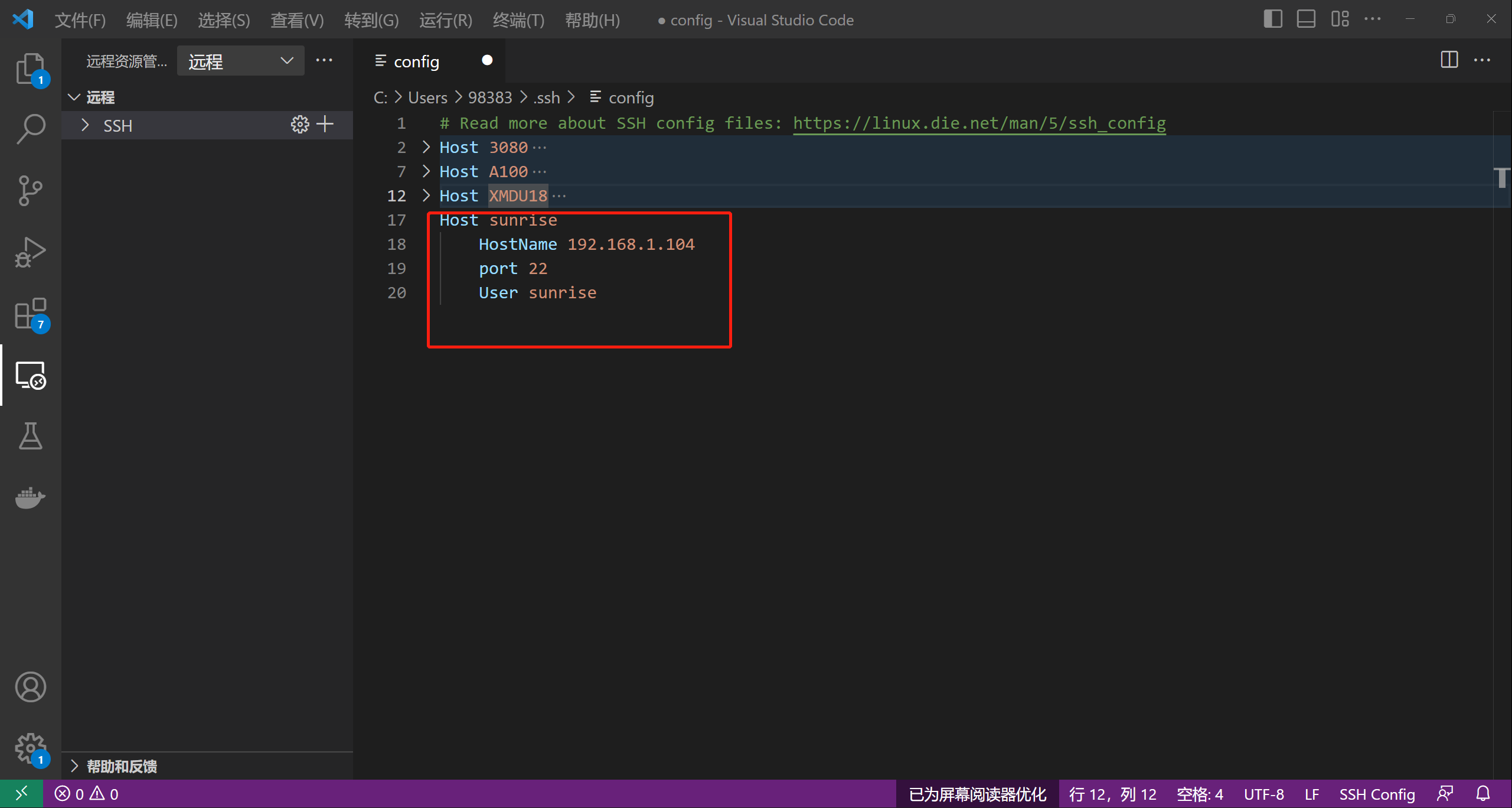Screen dimensions: 1512x808
Task: Unfold the Host 3080 block
Action: click(426, 147)
